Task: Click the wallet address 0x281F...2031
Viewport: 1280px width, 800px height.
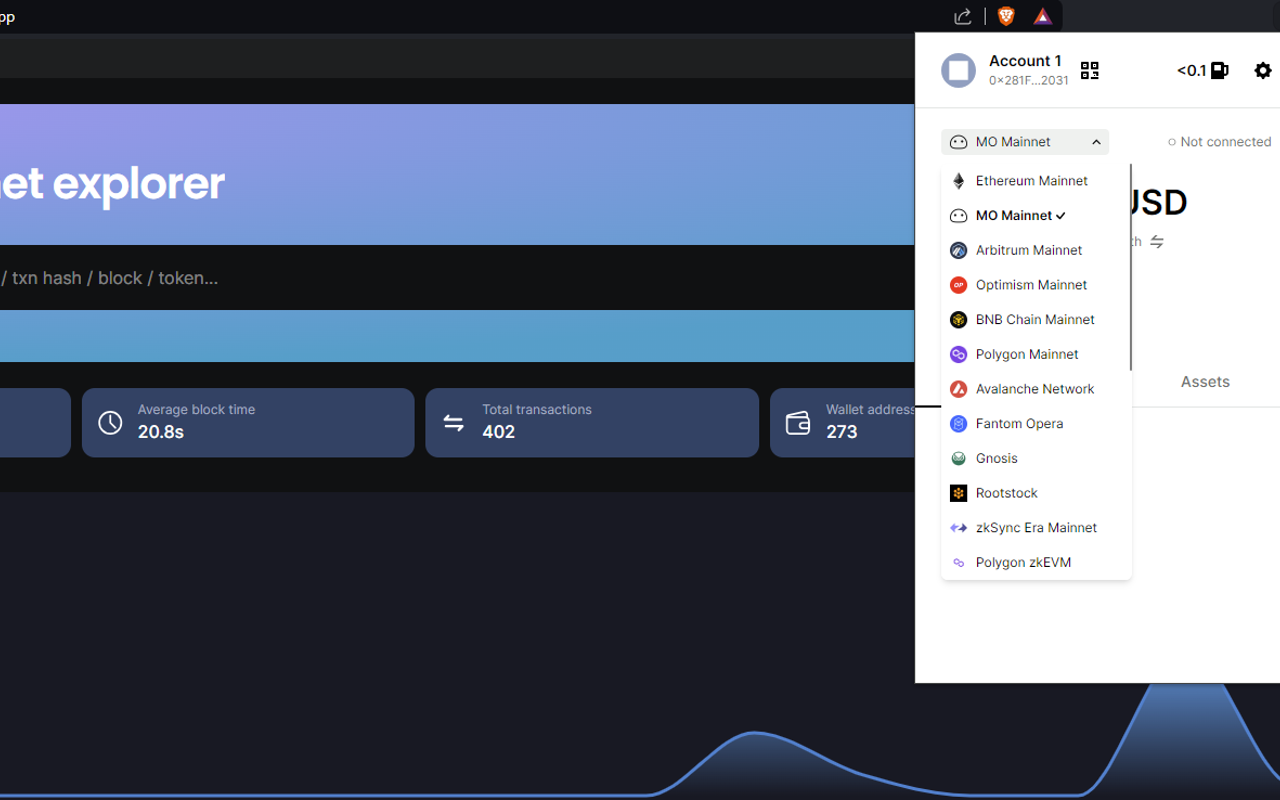Action: pos(1029,81)
